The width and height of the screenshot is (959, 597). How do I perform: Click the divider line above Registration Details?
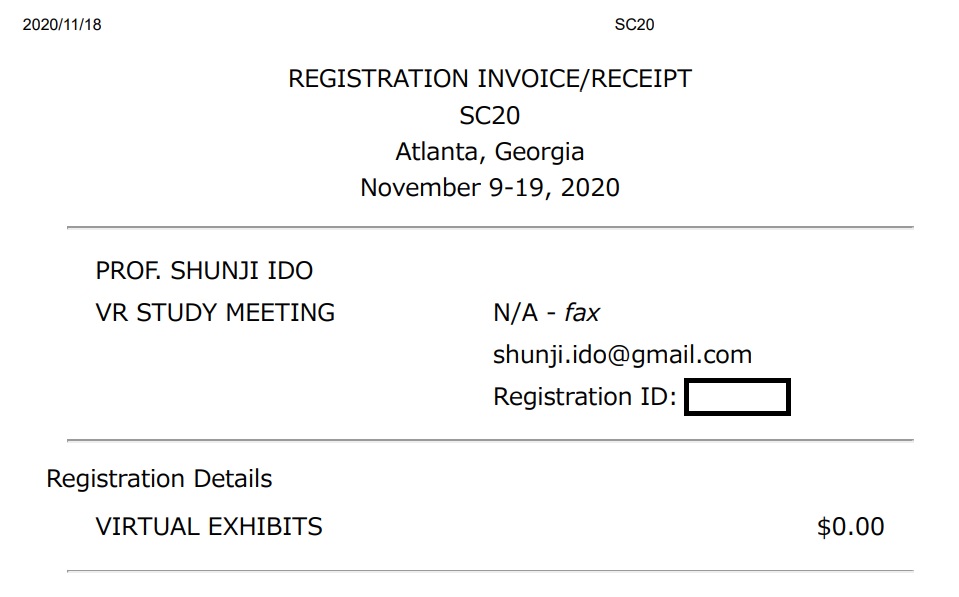pyautogui.click(x=489, y=440)
